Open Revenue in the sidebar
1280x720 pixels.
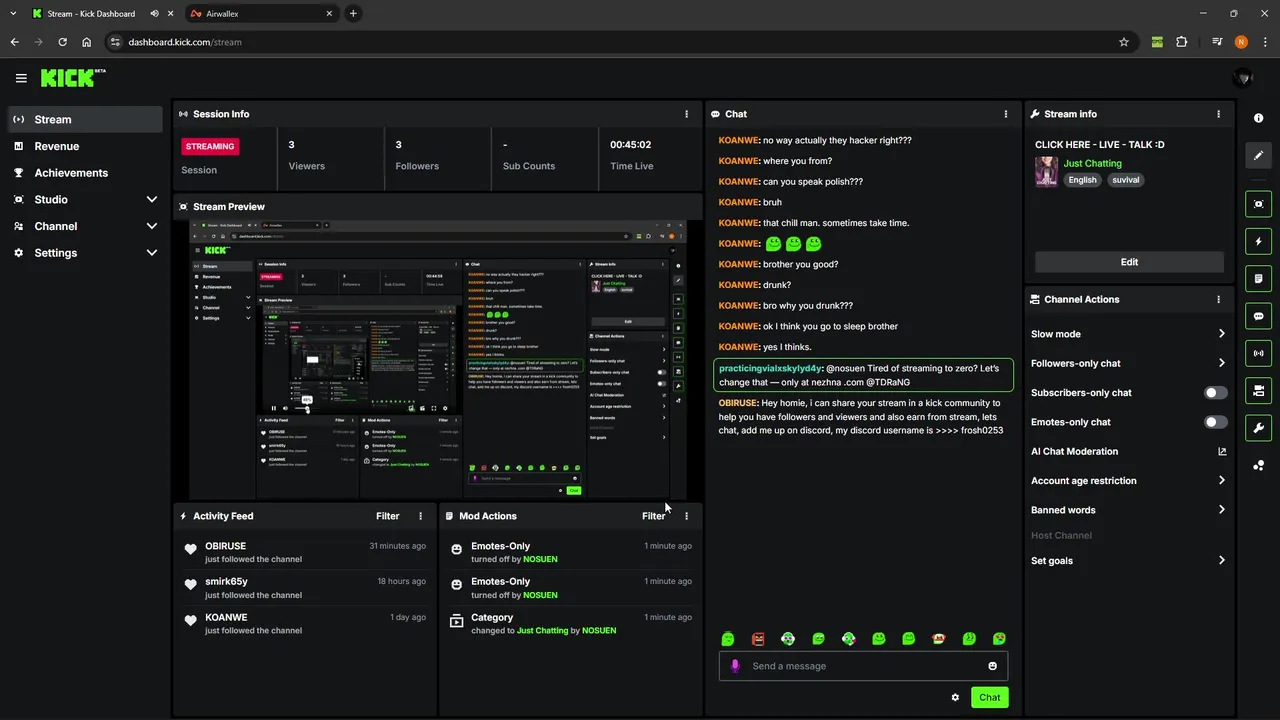tap(85, 146)
